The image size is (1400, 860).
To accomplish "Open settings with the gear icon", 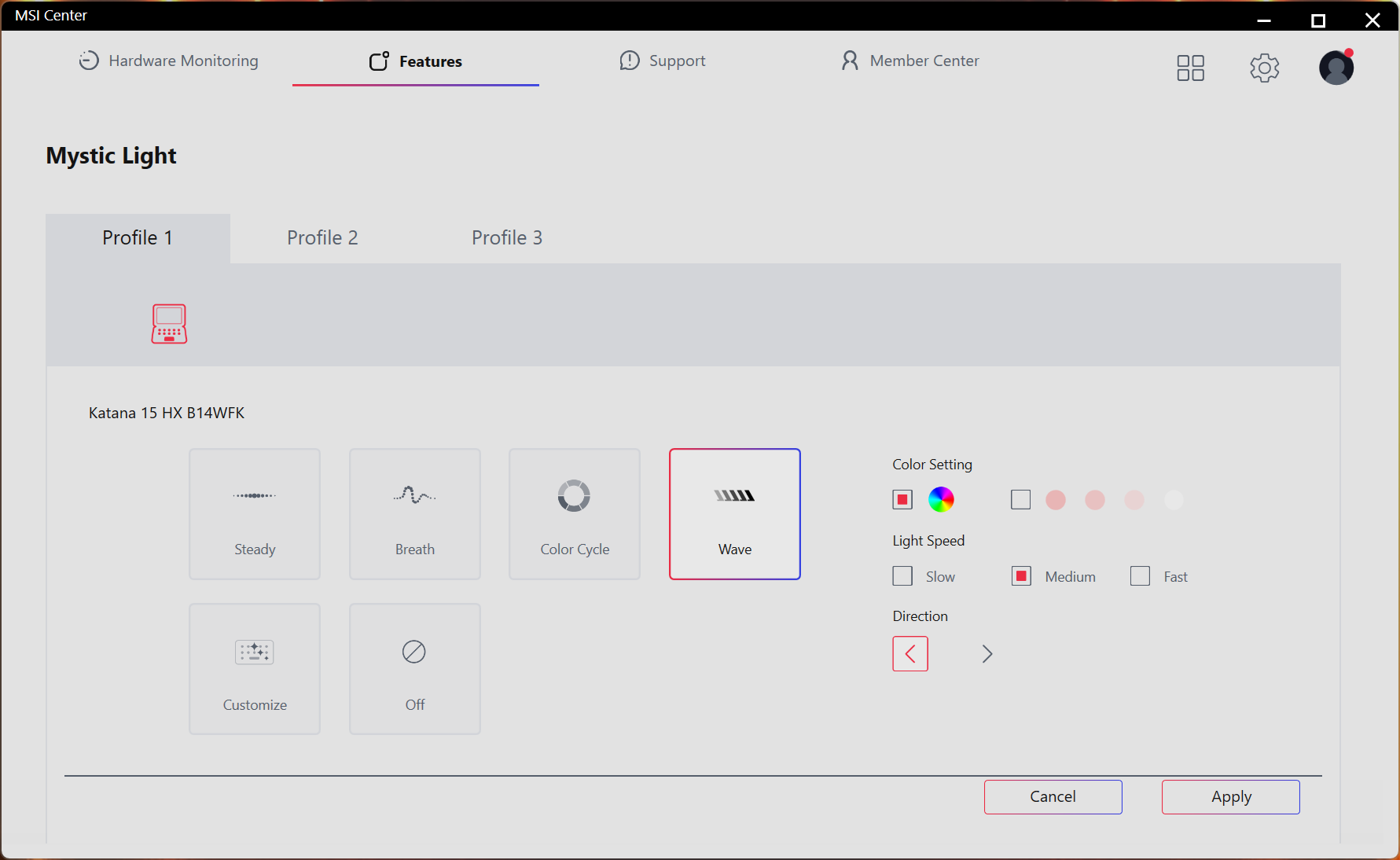I will [x=1264, y=68].
